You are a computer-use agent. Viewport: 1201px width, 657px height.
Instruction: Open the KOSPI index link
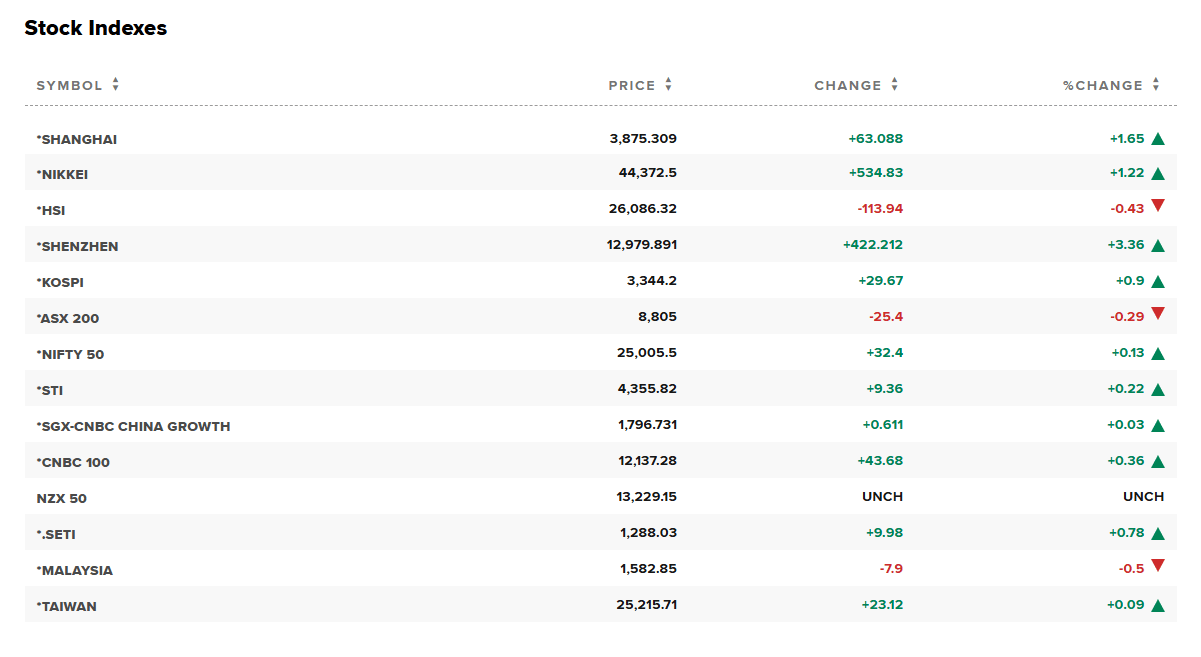pyautogui.click(x=62, y=282)
